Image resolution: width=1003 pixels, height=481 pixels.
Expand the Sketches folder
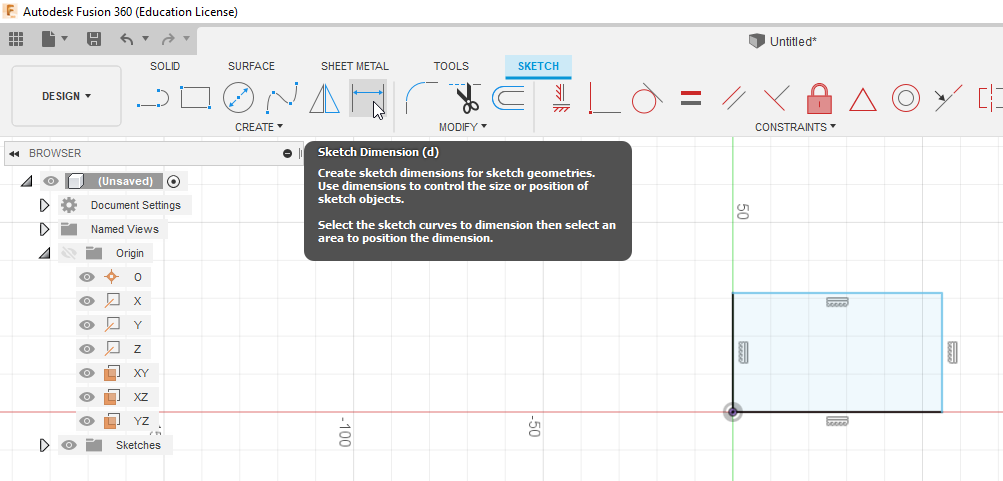[44, 445]
